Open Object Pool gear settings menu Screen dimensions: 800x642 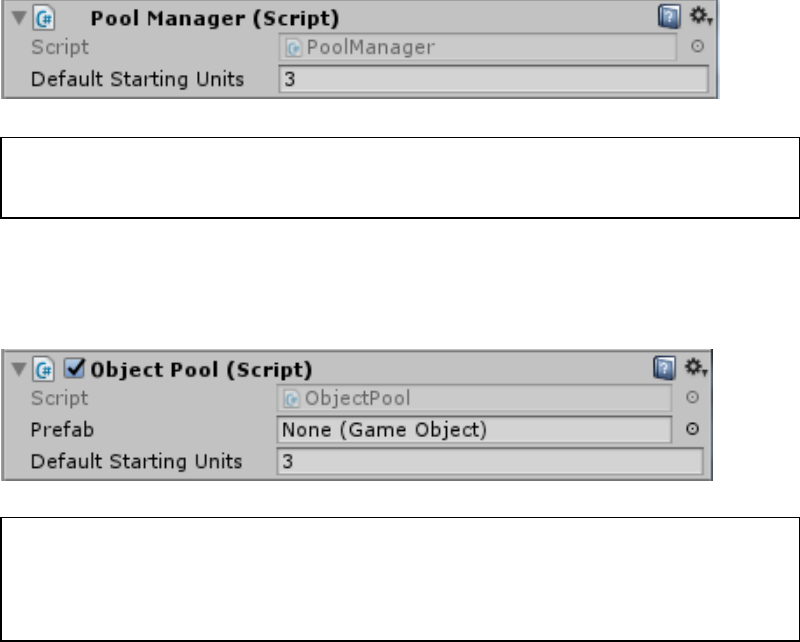(x=688, y=369)
